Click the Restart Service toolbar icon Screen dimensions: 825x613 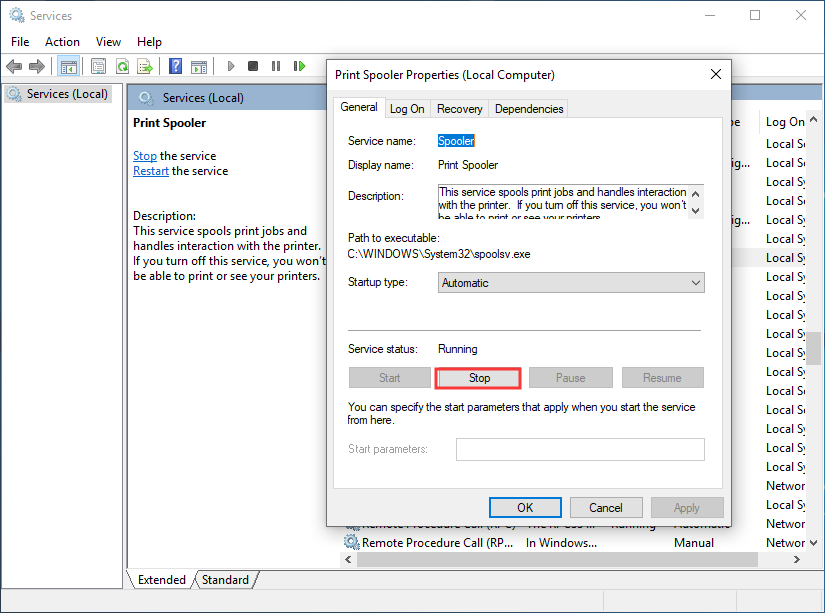[x=299, y=66]
